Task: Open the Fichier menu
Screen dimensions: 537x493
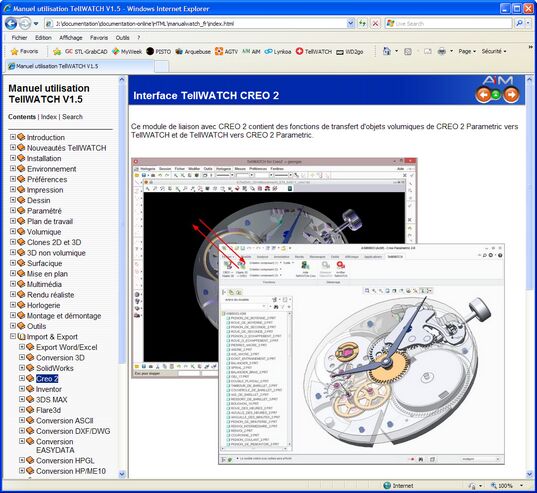Action: point(19,38)
